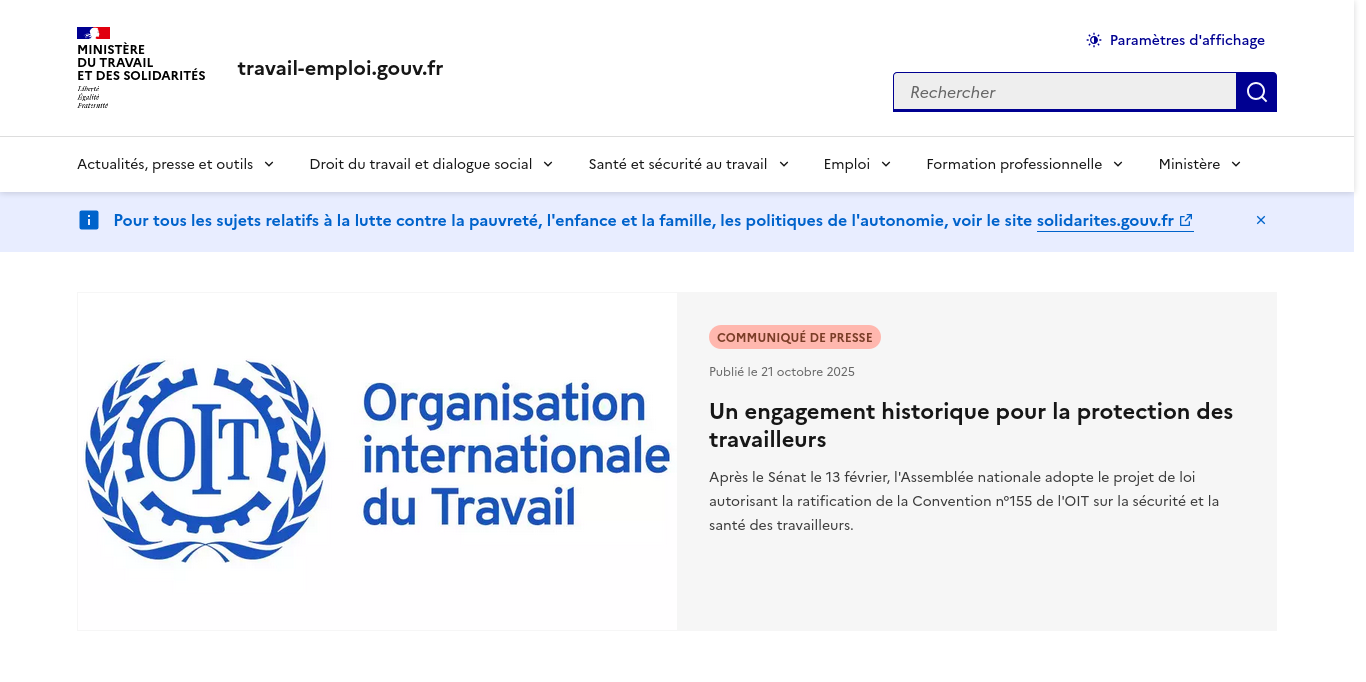This screenshot has height=682, width=1366.
Task: Click the magnifying glass search button
Action: pyautogui.click(x=1256, y=92)
